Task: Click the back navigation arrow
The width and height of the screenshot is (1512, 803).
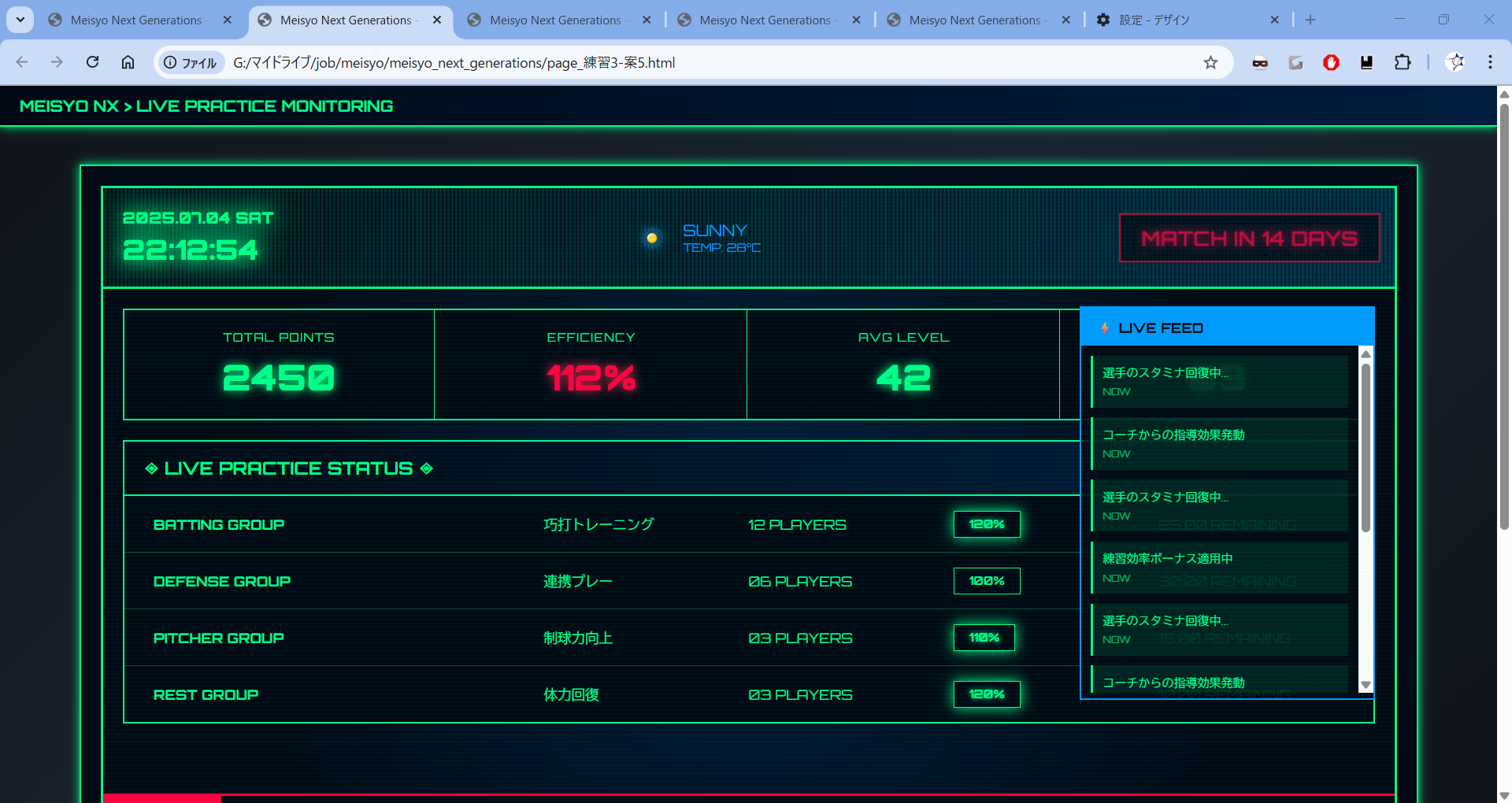Action: [22, 62]
